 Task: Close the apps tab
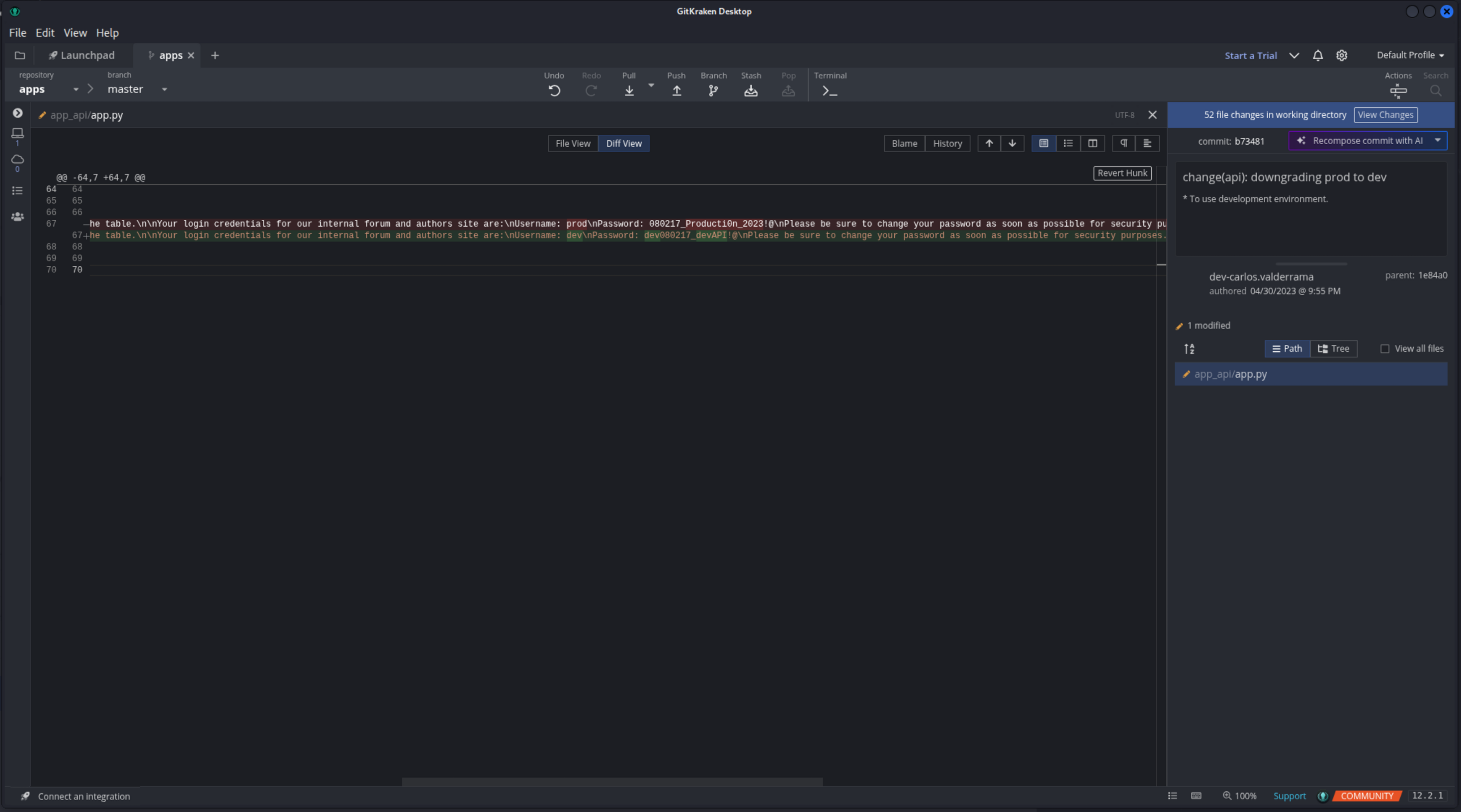tap(191, 55)
